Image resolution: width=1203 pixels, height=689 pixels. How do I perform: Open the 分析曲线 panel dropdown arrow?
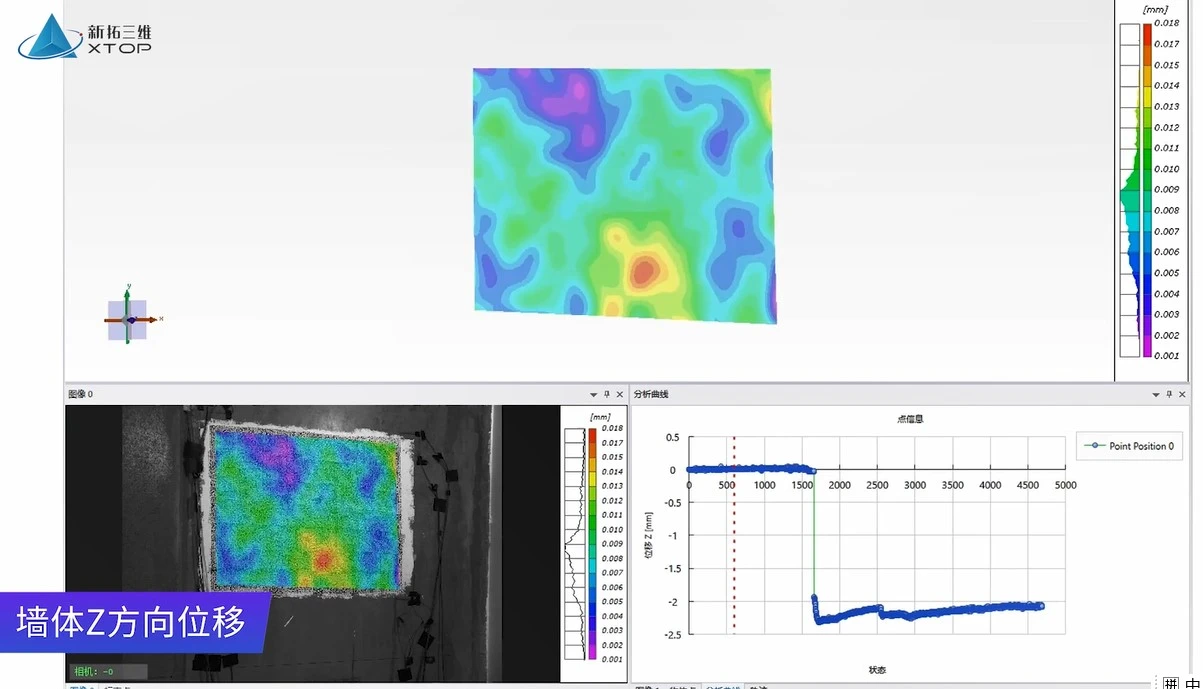[1157, 394]
